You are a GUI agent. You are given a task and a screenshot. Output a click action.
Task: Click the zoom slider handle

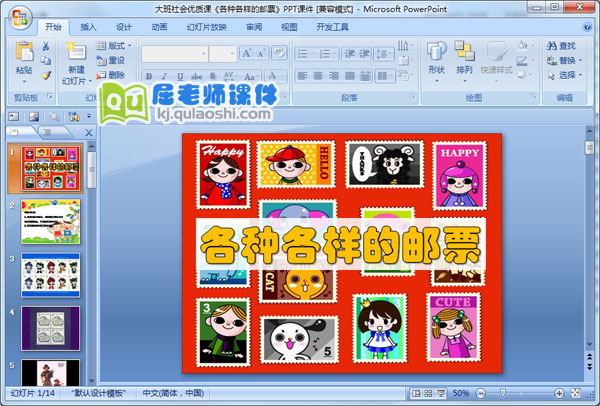(503, 393)
